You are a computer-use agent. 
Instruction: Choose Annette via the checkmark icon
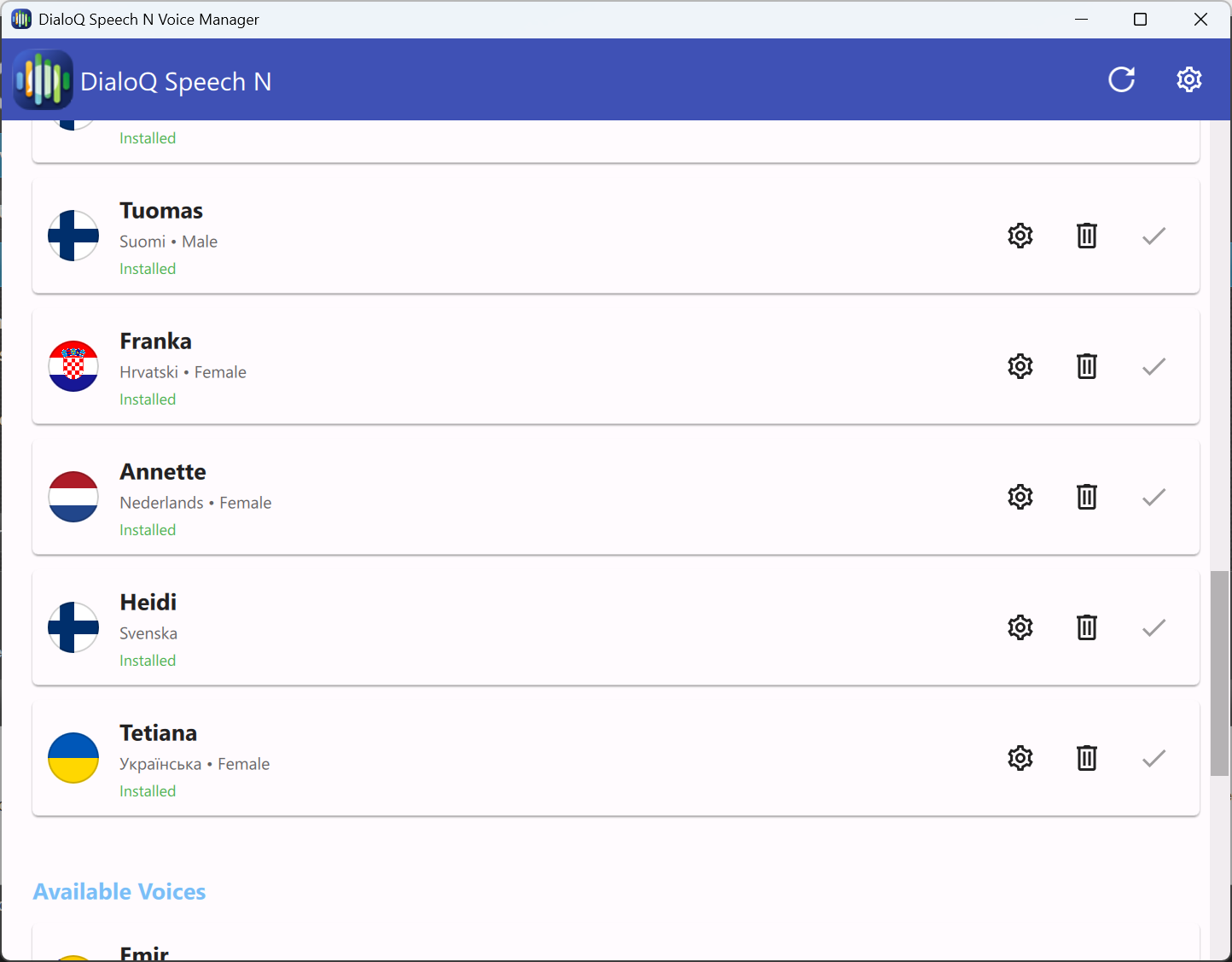click(1154, 497)
